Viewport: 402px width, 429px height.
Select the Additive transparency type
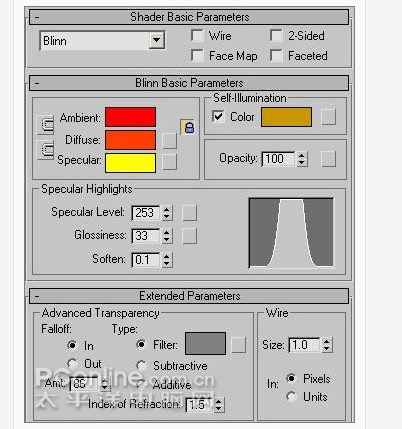click(141, 384)
